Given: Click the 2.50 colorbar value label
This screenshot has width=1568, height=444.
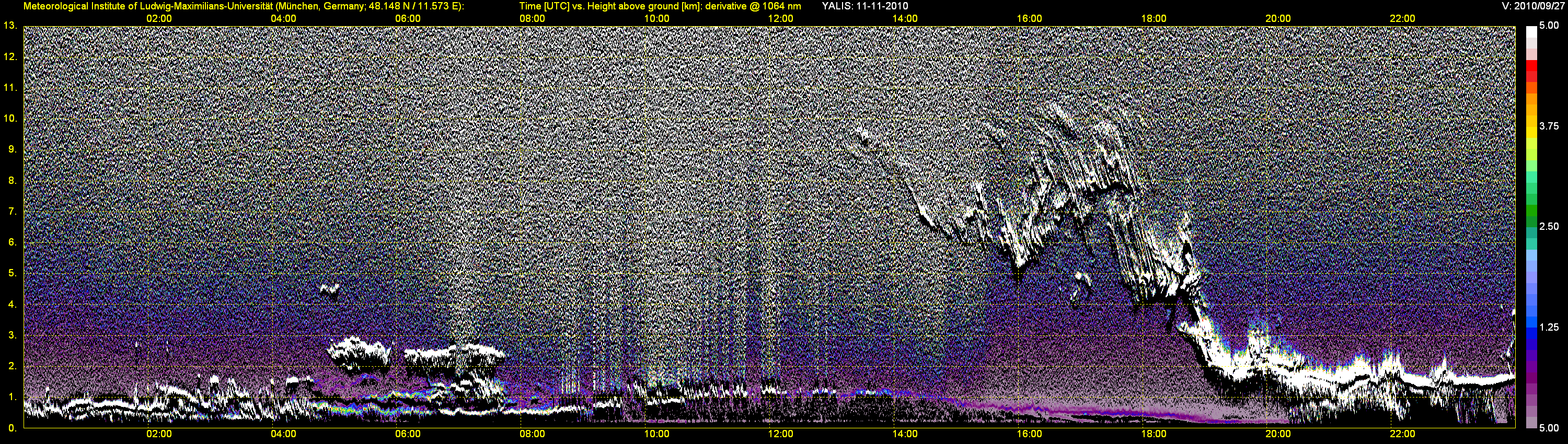Looking at the screenshot, I should [1549, 226].
